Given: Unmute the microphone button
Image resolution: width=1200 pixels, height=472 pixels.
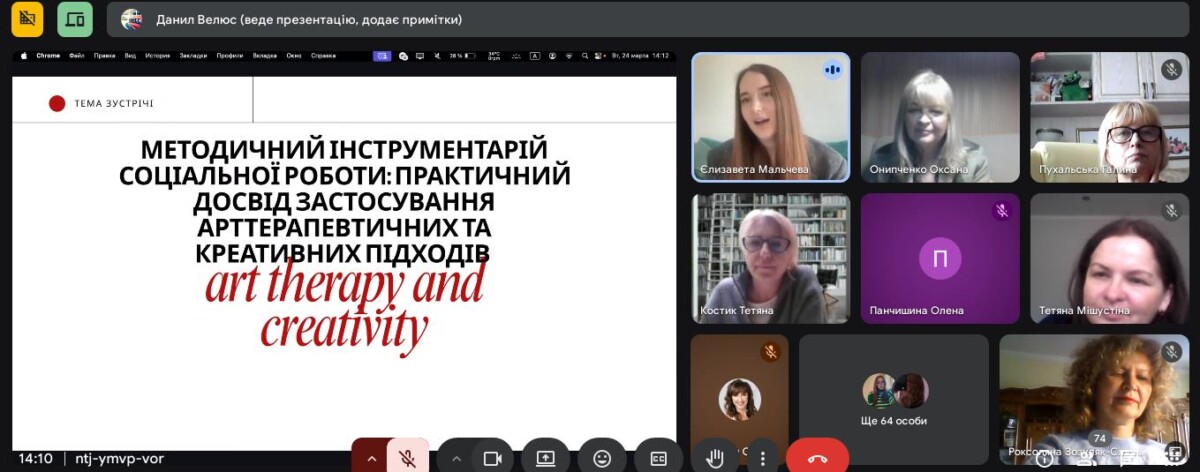Looking at the screenshot, I should pyautogui.click(x=407, y=458).
